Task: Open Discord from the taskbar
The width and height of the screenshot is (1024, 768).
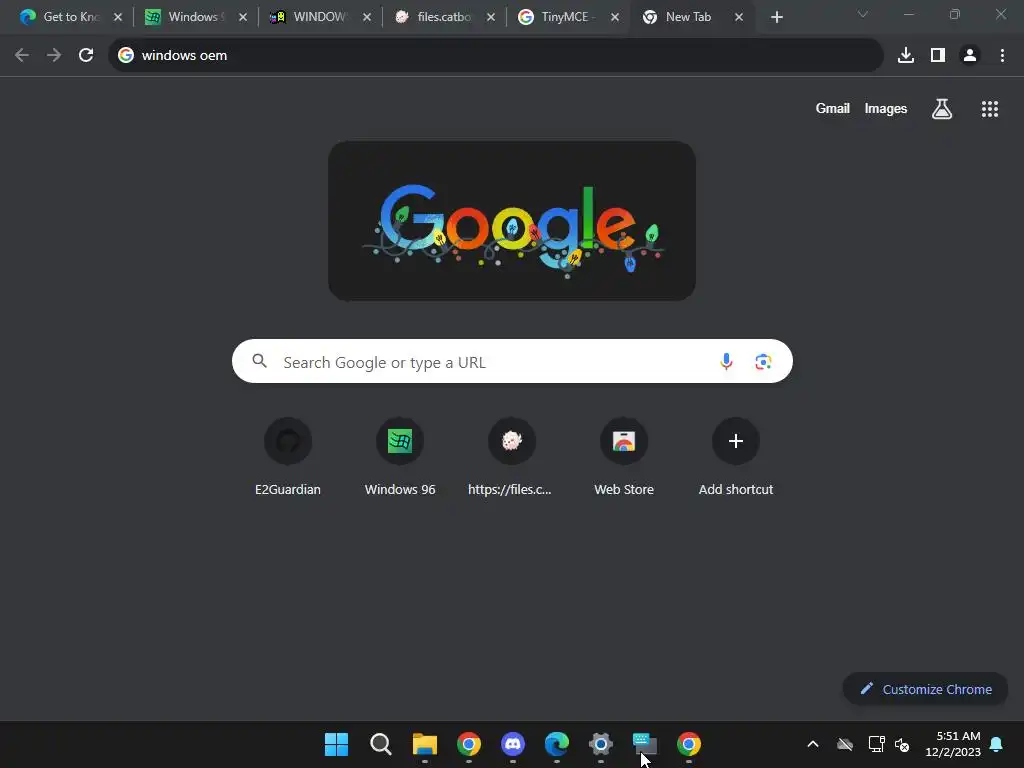Action: click(x=513, y=744)
